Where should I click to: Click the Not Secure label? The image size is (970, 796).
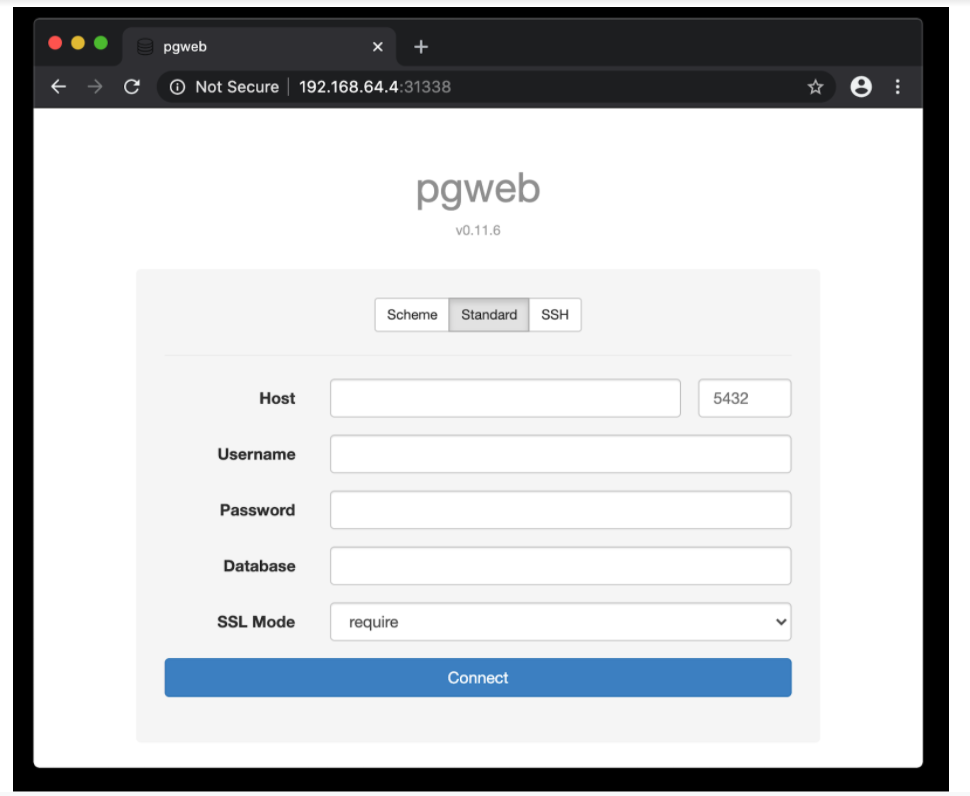(x=237, y=87)
